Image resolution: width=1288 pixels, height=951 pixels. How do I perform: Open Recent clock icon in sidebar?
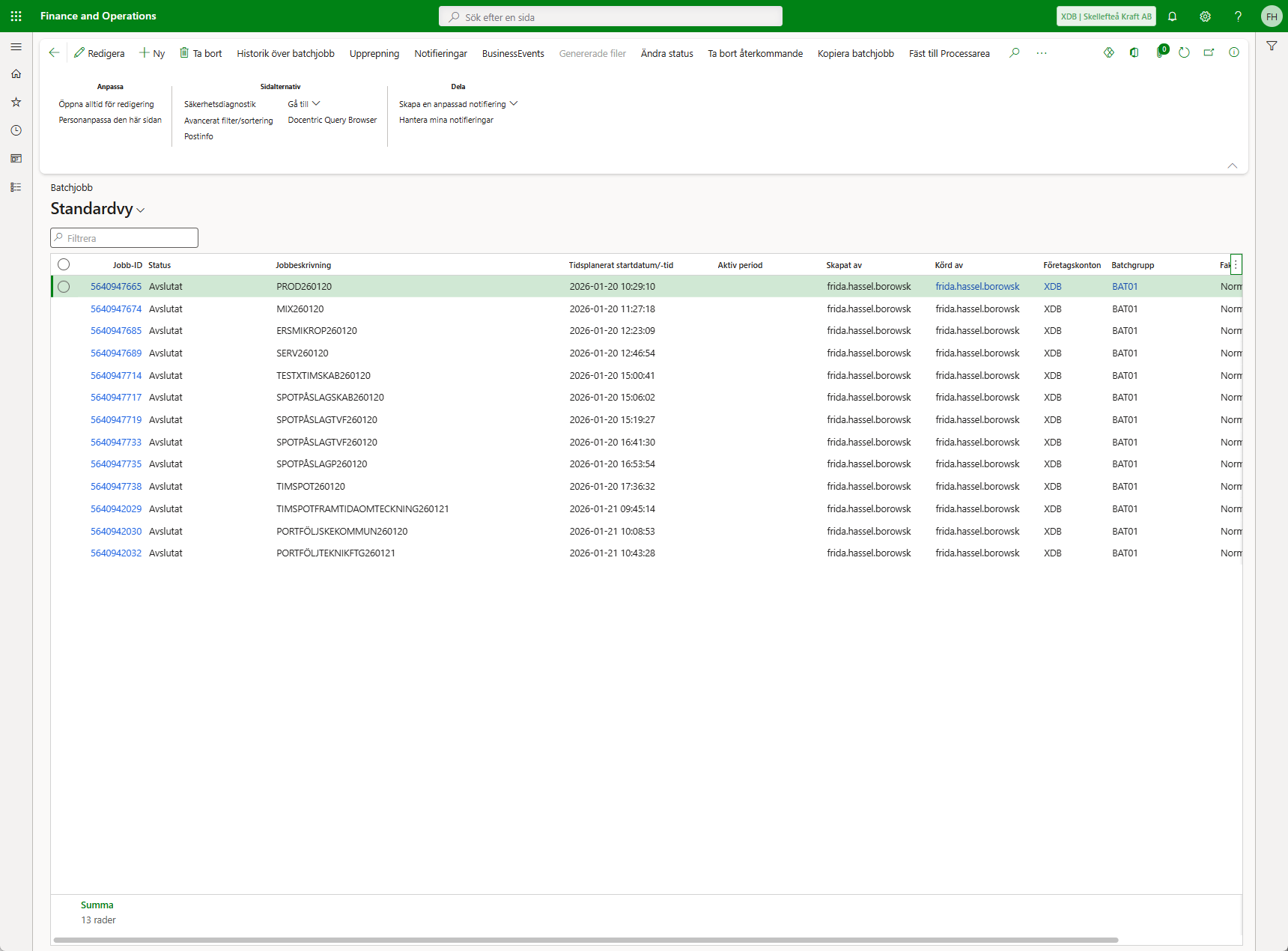(16, 130)
